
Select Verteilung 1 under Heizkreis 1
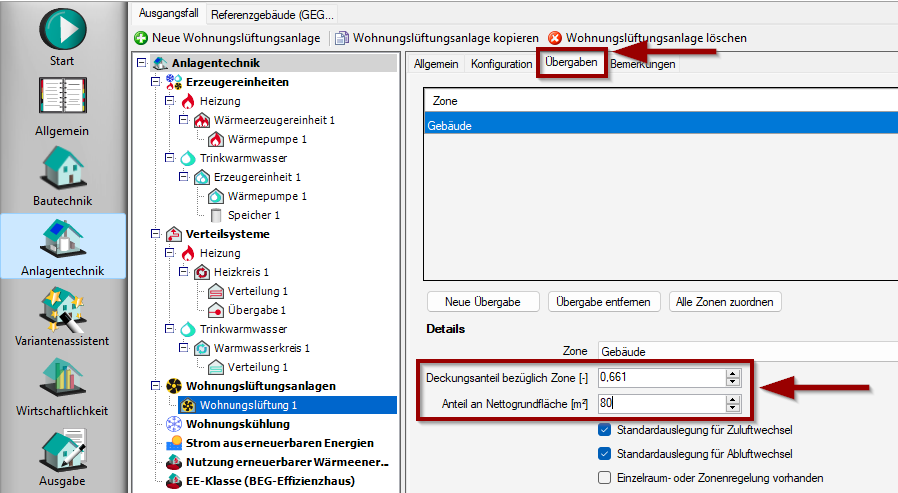pos(258,291)
